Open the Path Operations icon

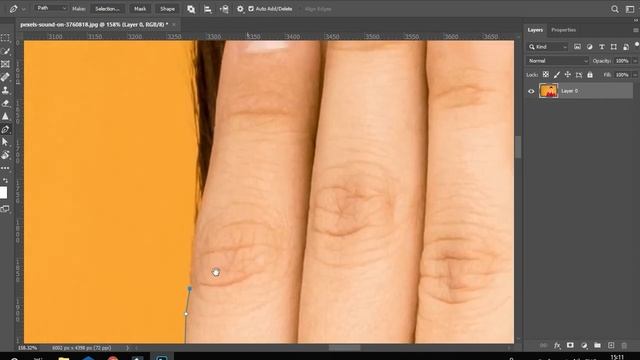(191, 9)
